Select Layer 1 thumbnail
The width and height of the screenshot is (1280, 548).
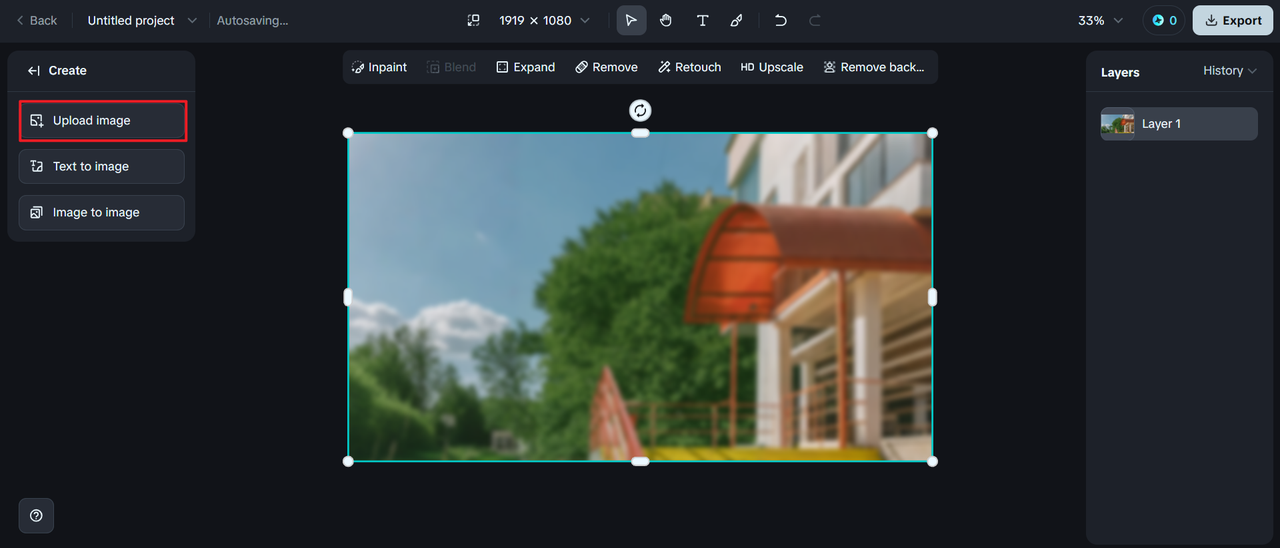(1118, 124)
